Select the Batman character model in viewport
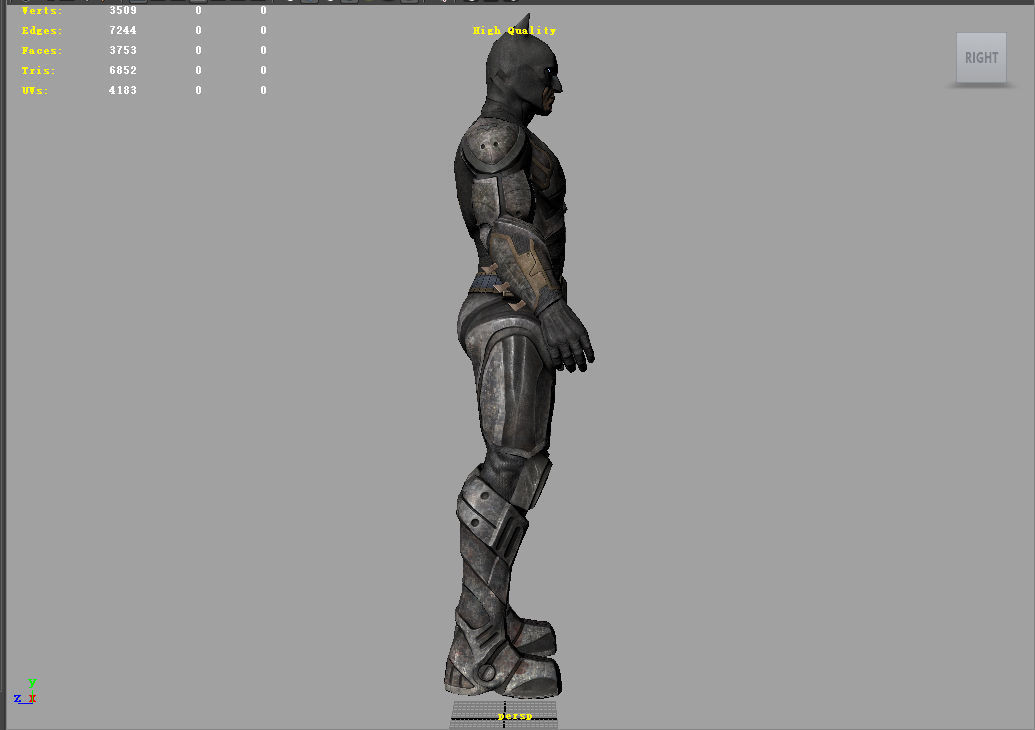The image size is (1035, 730). (519, 356)
